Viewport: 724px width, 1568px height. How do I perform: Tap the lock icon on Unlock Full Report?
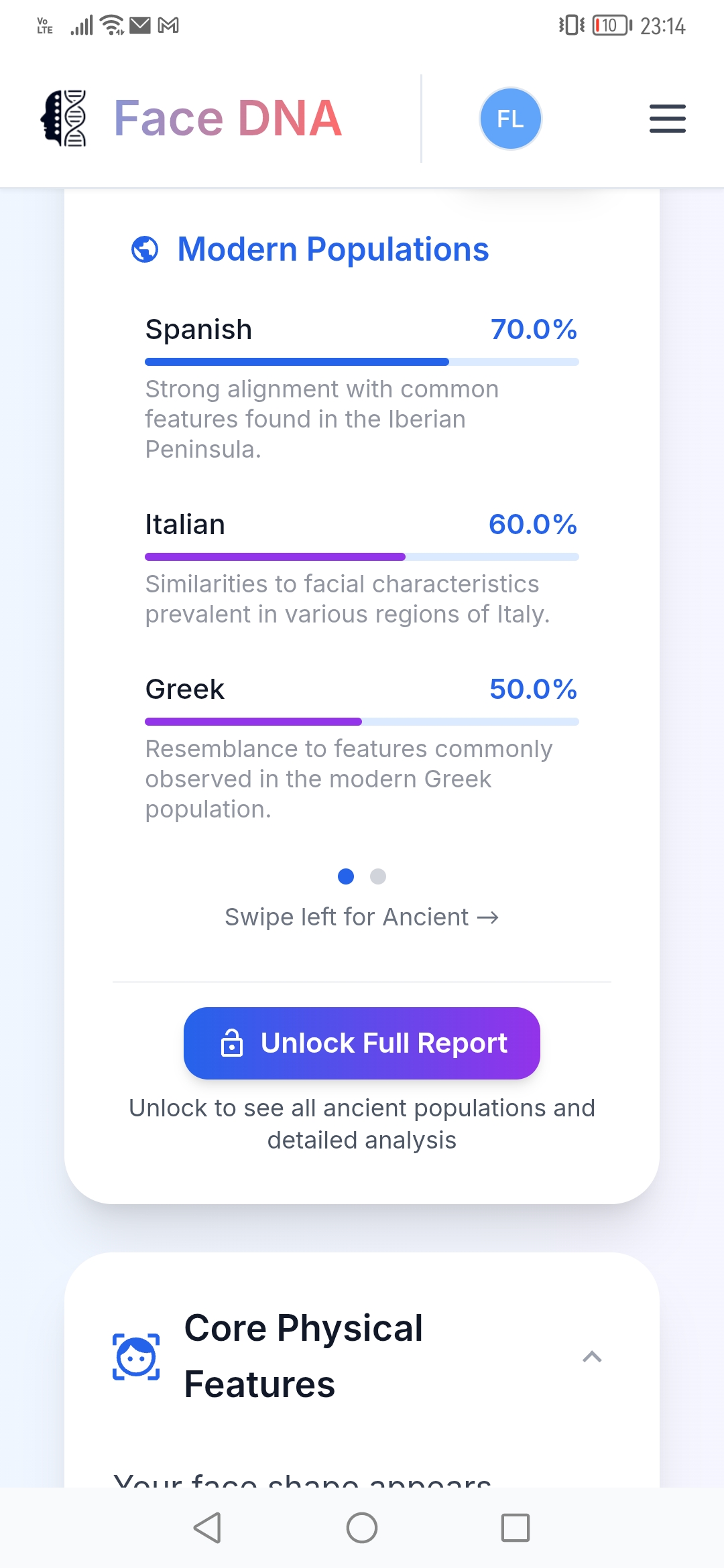click(232, 1043)
